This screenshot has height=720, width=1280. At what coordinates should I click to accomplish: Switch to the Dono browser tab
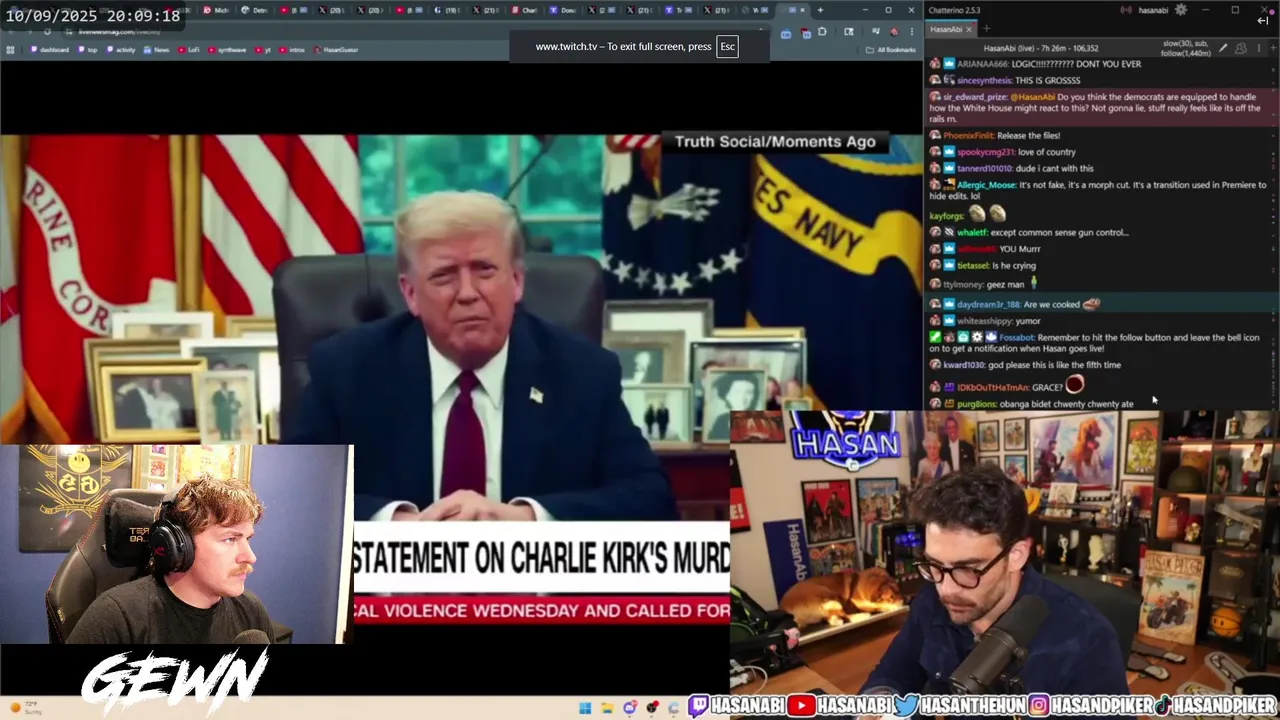563,10
